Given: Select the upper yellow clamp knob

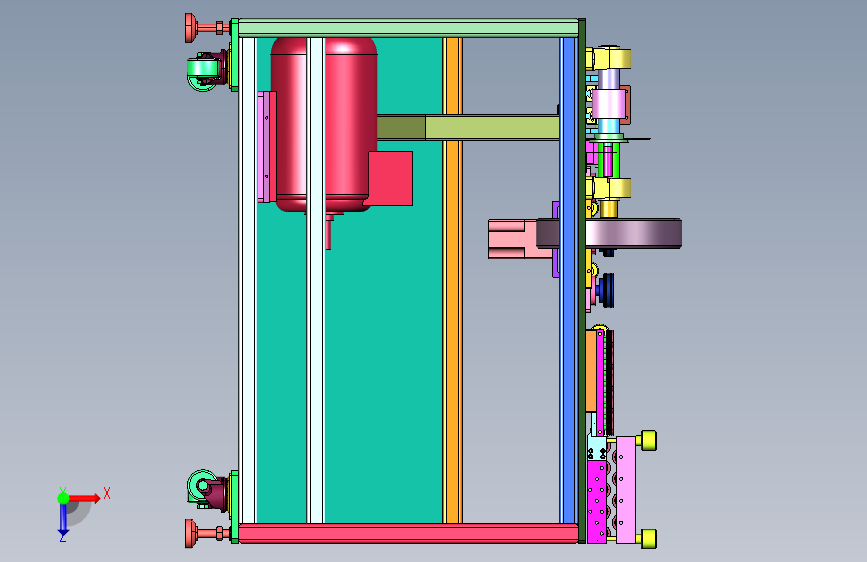Looking at the screenshot, I should [x=648, y=440].
